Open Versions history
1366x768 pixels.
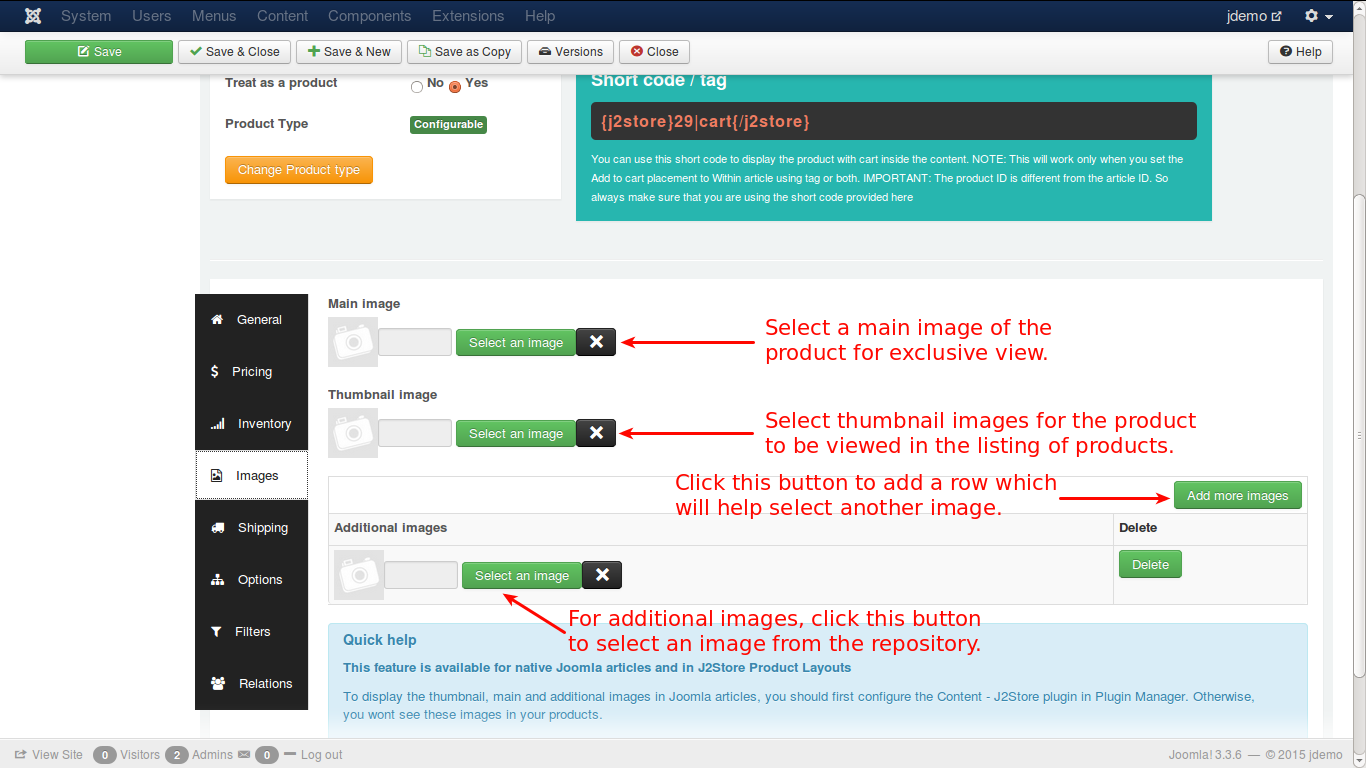[x=571, y=52]
